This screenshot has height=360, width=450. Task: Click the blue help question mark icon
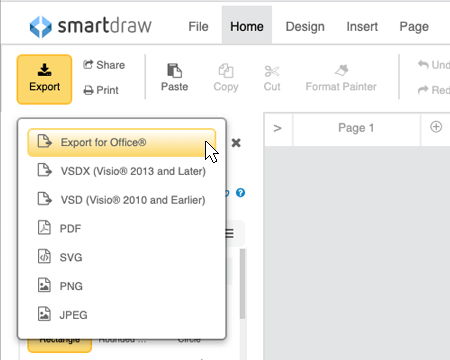(x=240, y=193)
